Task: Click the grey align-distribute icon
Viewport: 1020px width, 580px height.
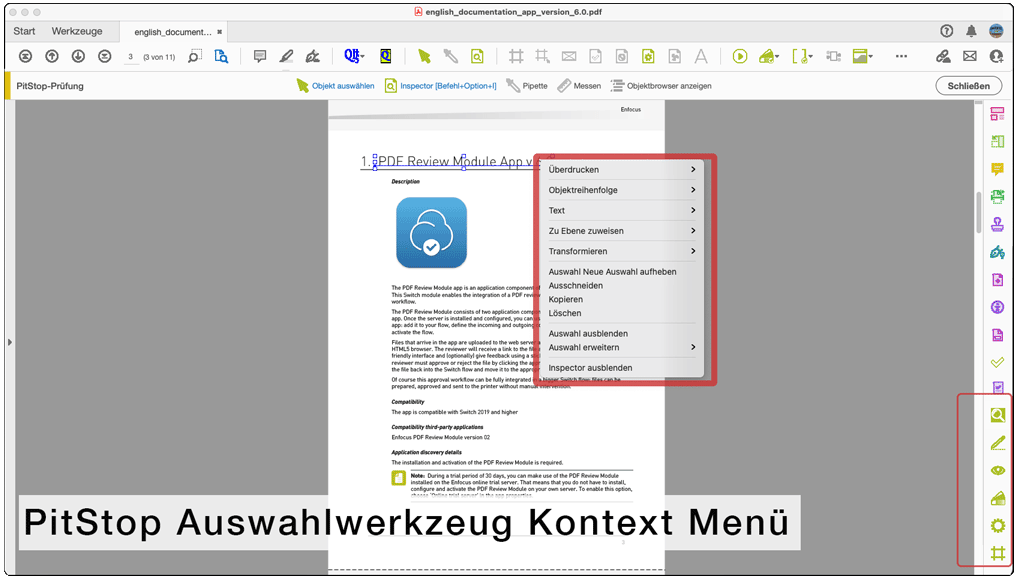Action: [833, 57]
